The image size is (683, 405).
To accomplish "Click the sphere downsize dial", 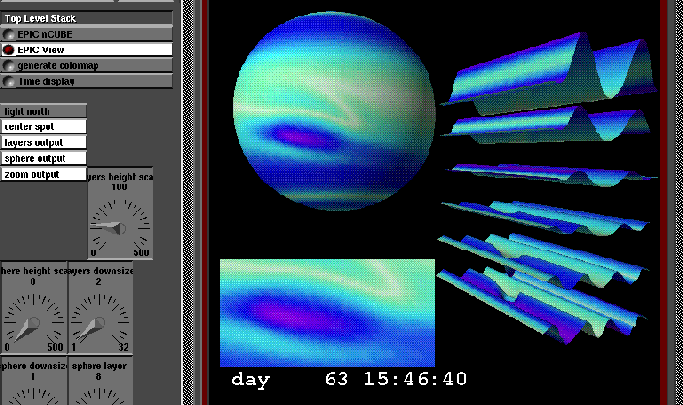I will click(x=33, y=395).
